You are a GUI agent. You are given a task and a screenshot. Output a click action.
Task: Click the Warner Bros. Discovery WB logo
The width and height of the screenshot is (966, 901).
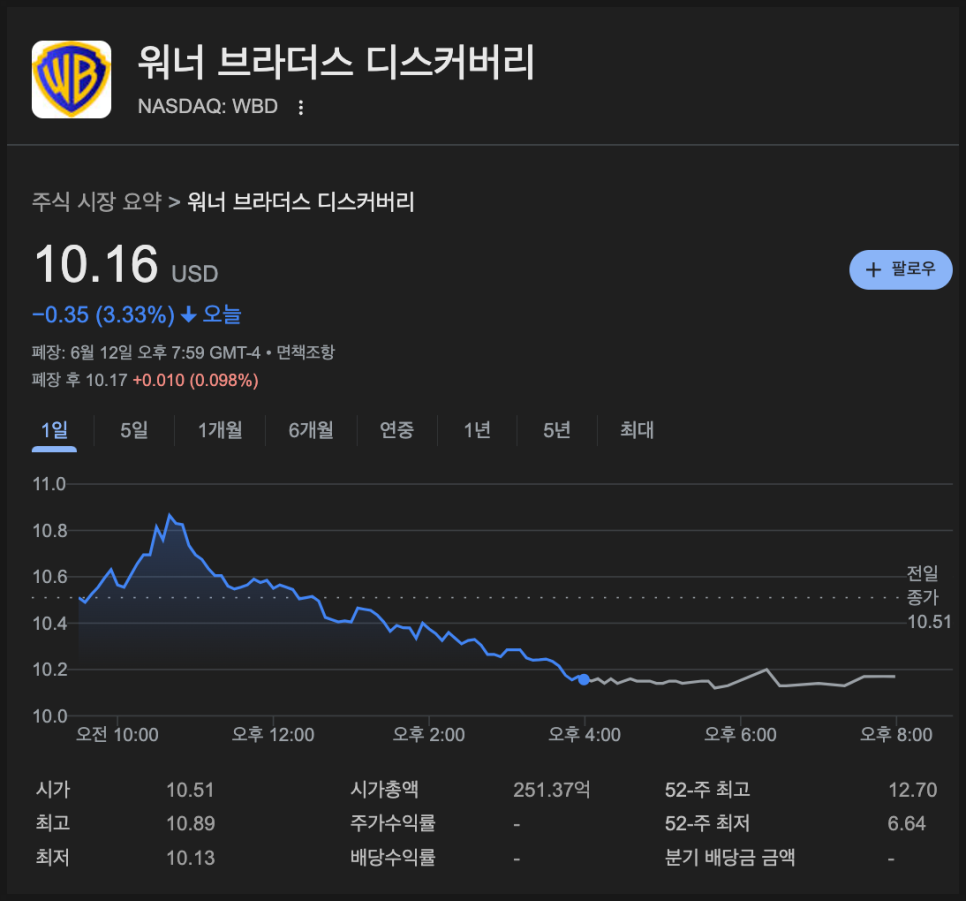71,80
